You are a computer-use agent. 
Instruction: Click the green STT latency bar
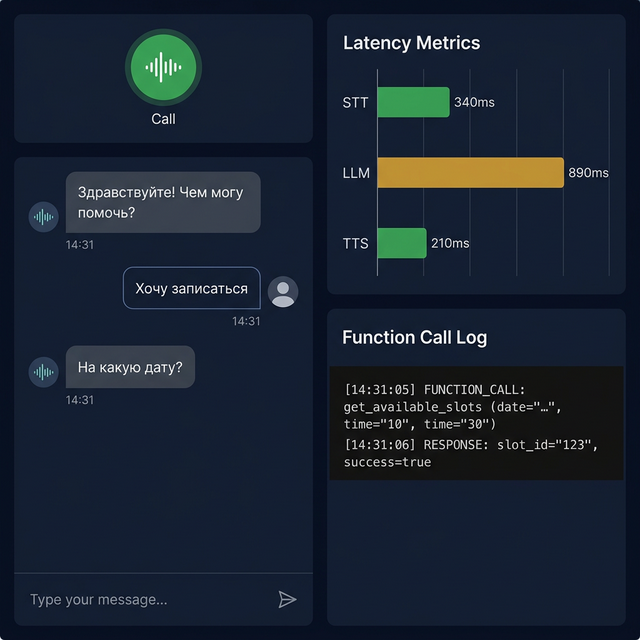pos(413,102)
